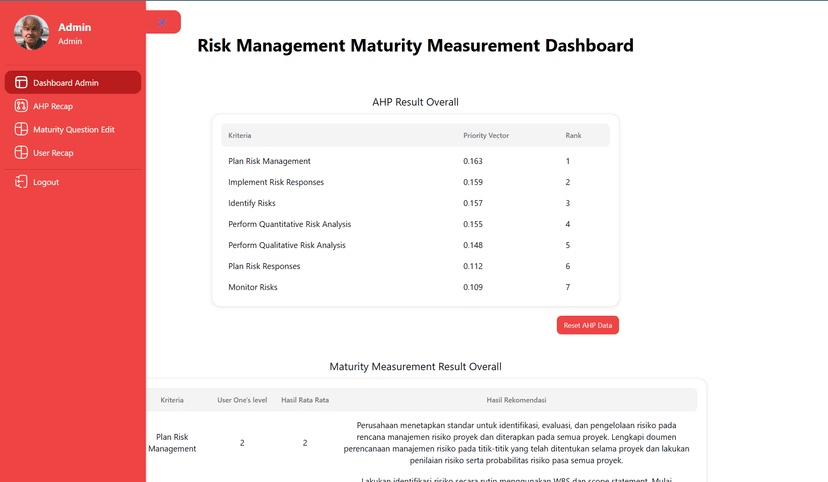Image resolution: width=828 pixels, height=482 pixels.
Task: Open the User Recap page
Action: 53,153
